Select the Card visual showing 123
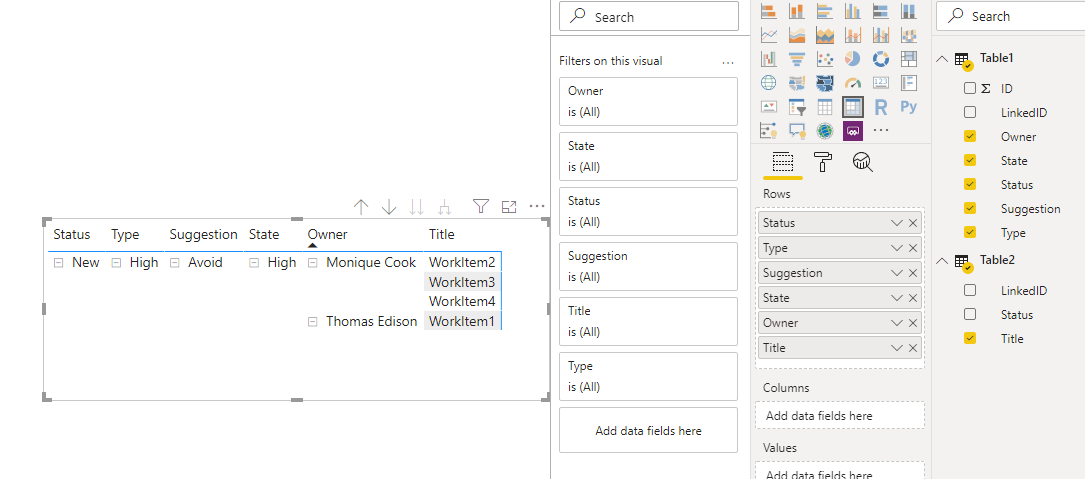1085x479 pixels. point(881,83)
